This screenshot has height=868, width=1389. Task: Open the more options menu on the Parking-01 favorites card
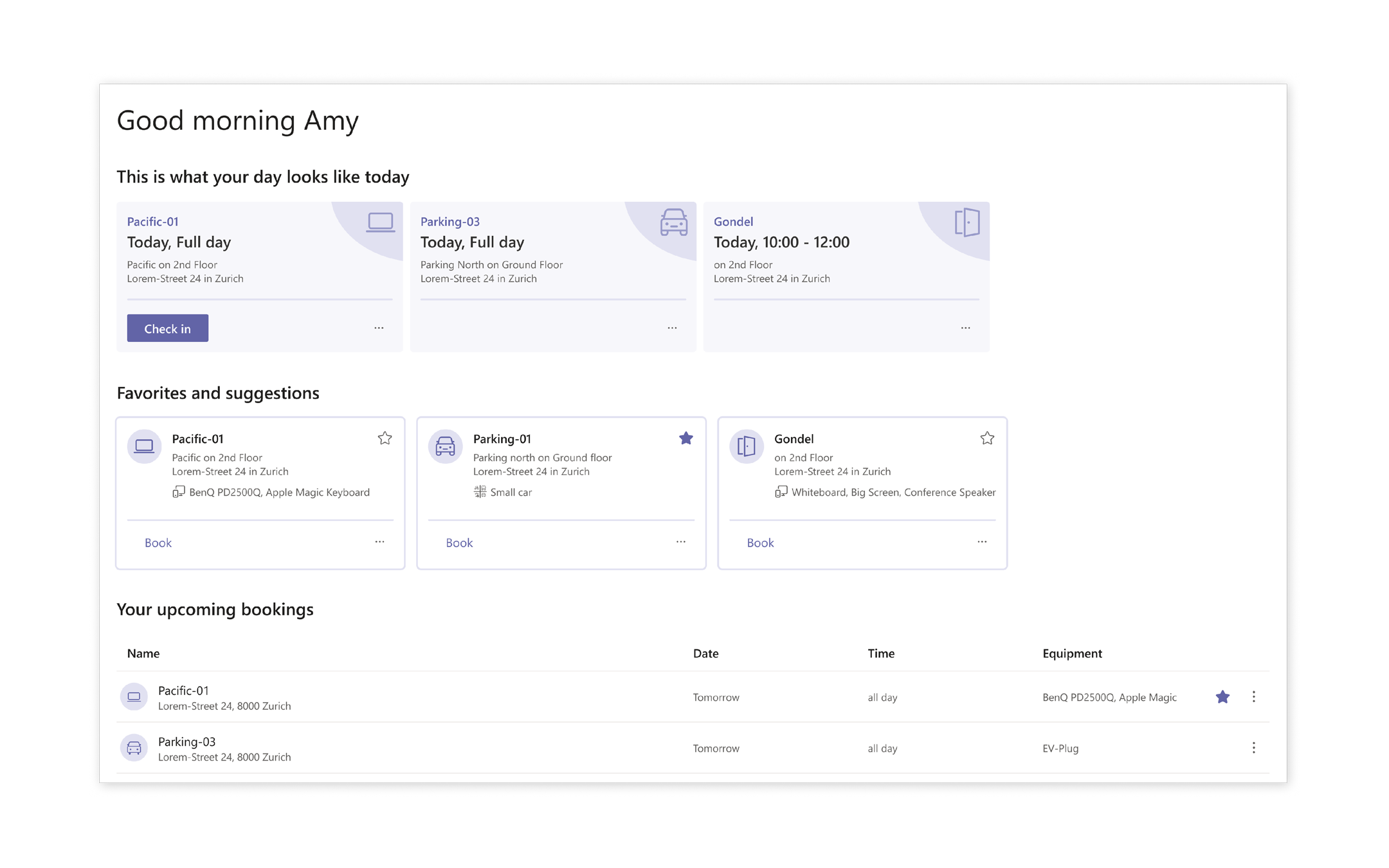tap(680, 542)
